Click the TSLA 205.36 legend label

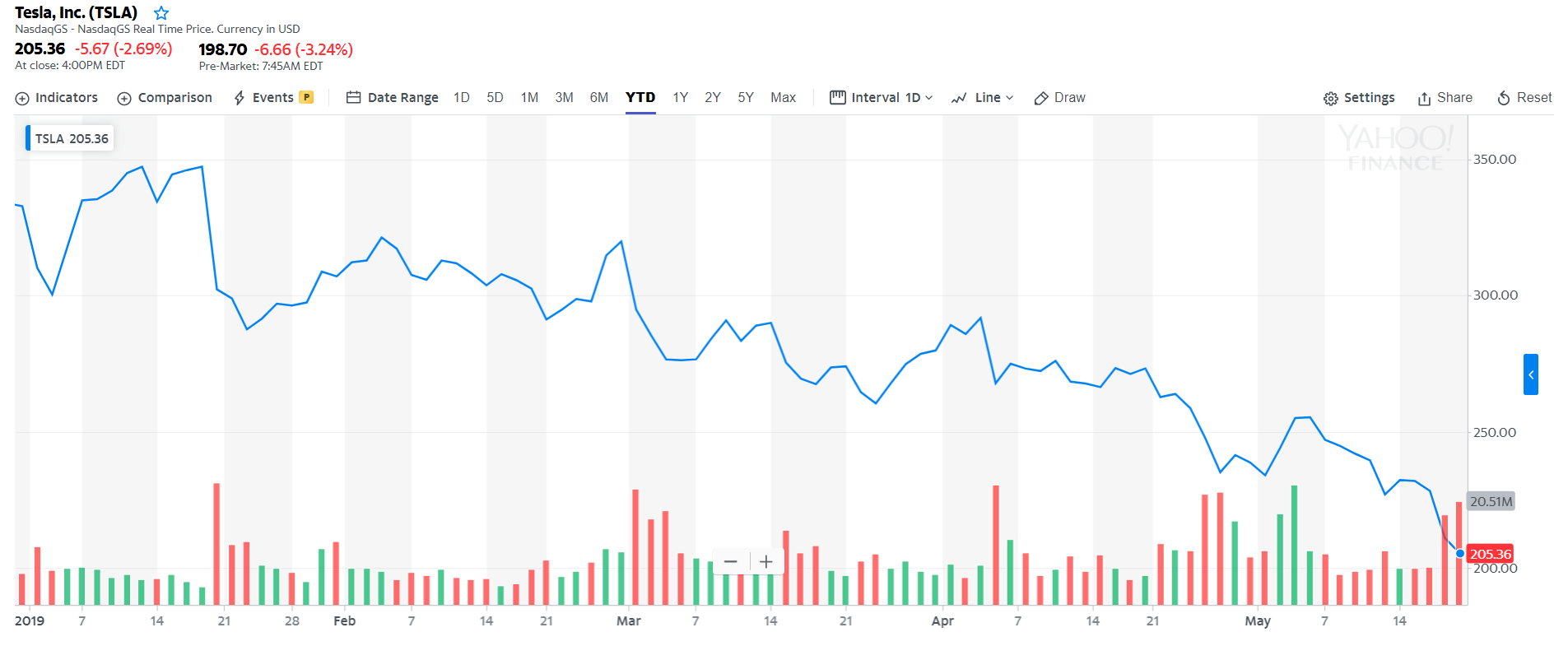[x=71, y=137]
